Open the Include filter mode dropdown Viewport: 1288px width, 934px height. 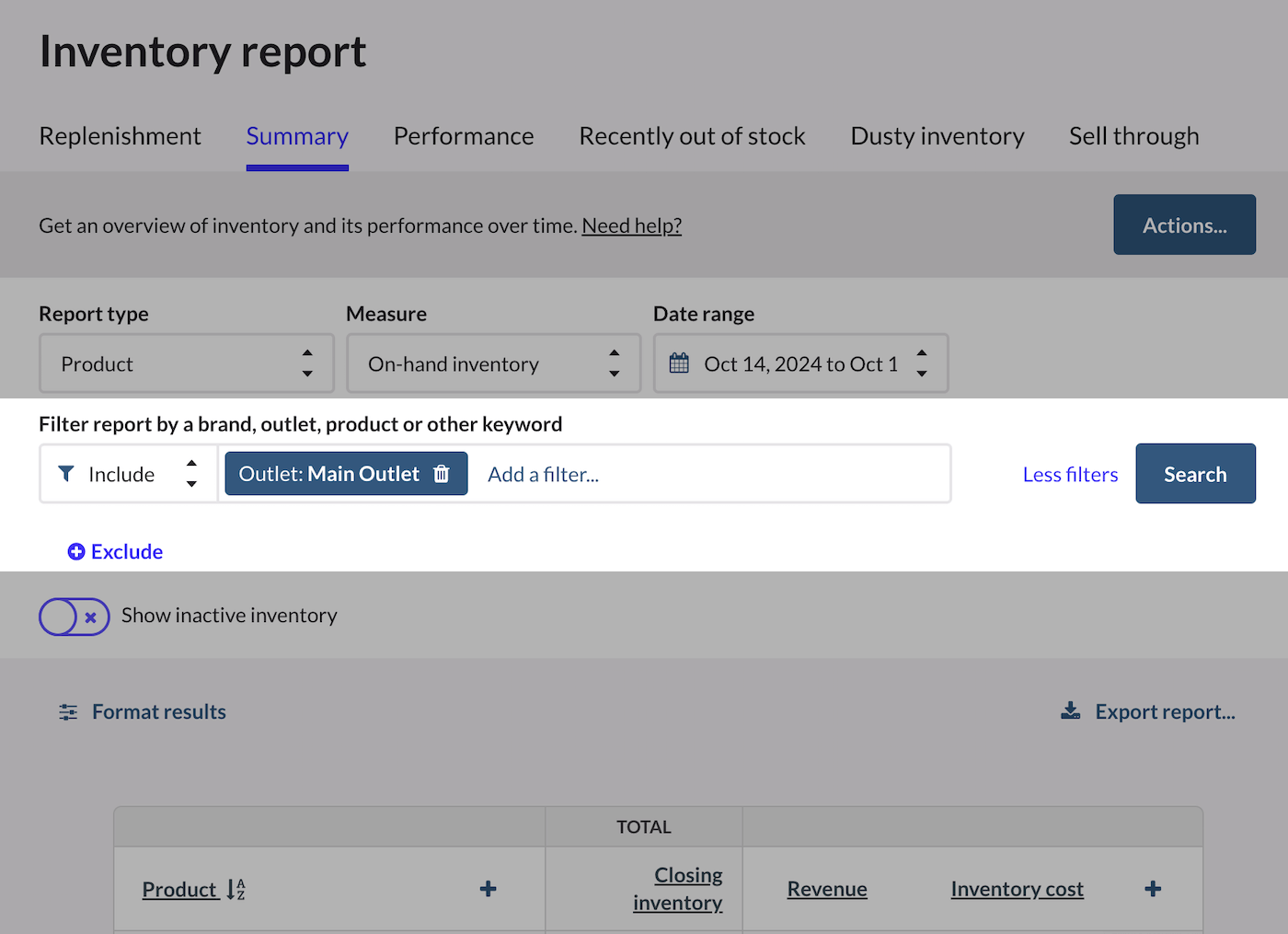(x=129, y=474)
